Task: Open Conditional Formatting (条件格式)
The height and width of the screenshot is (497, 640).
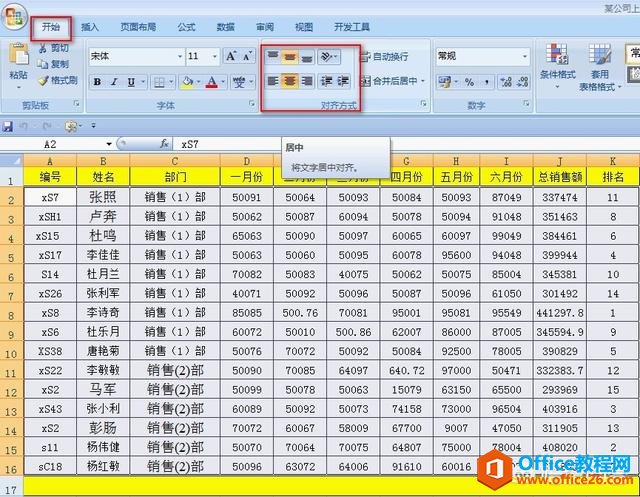Action: click(x=558, y=65)
